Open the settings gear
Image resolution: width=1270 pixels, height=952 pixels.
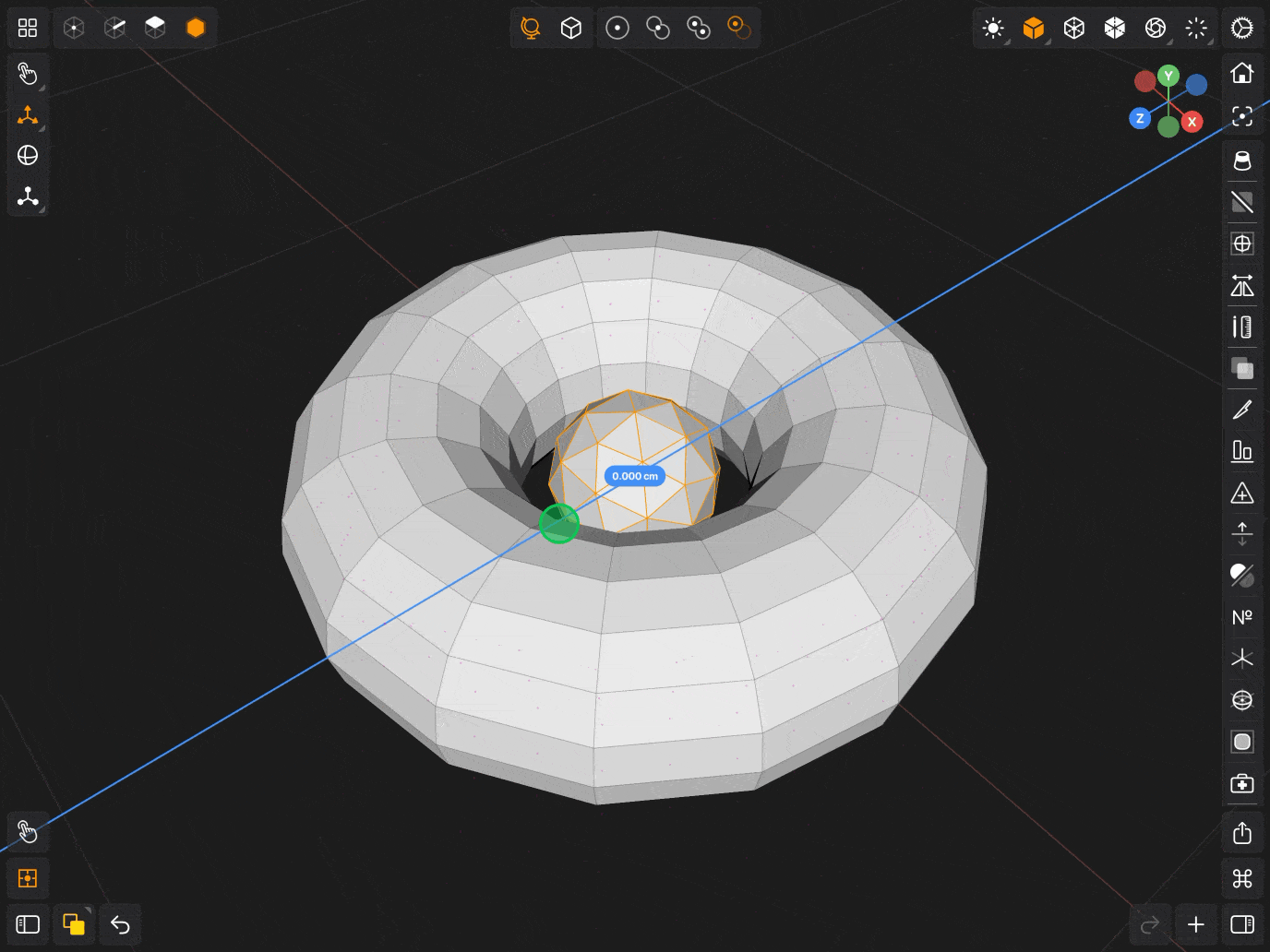[x=1242, y=28]
